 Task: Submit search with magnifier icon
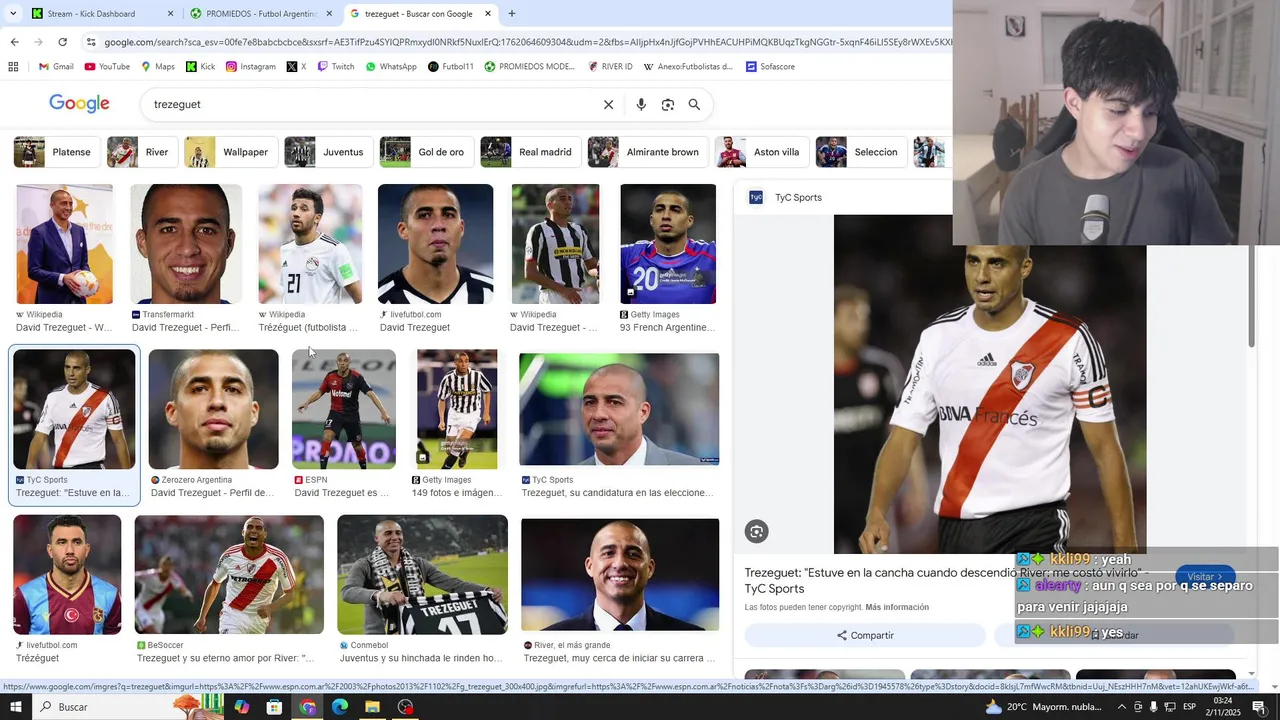694,104
